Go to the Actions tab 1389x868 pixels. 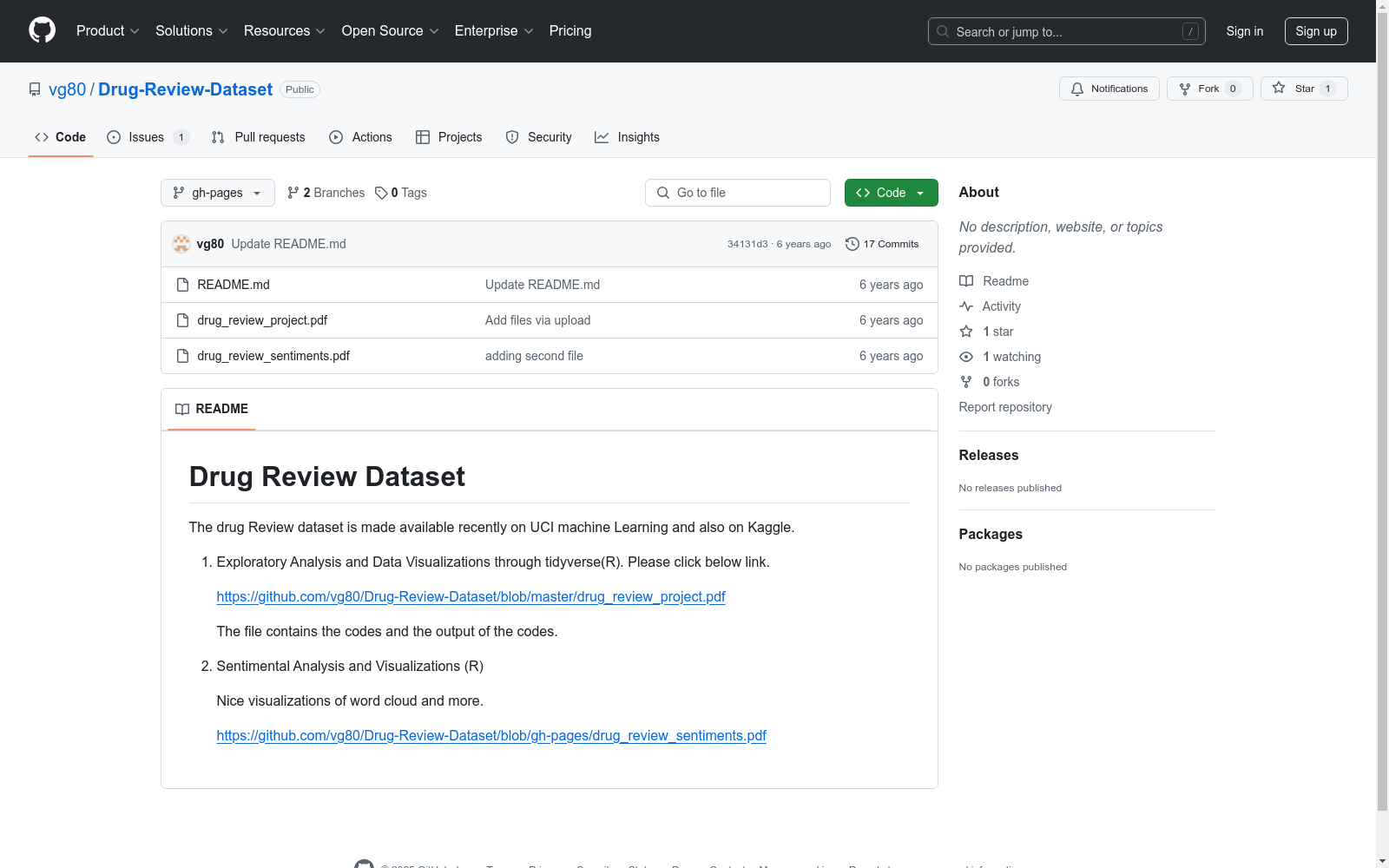coord(361,137)
